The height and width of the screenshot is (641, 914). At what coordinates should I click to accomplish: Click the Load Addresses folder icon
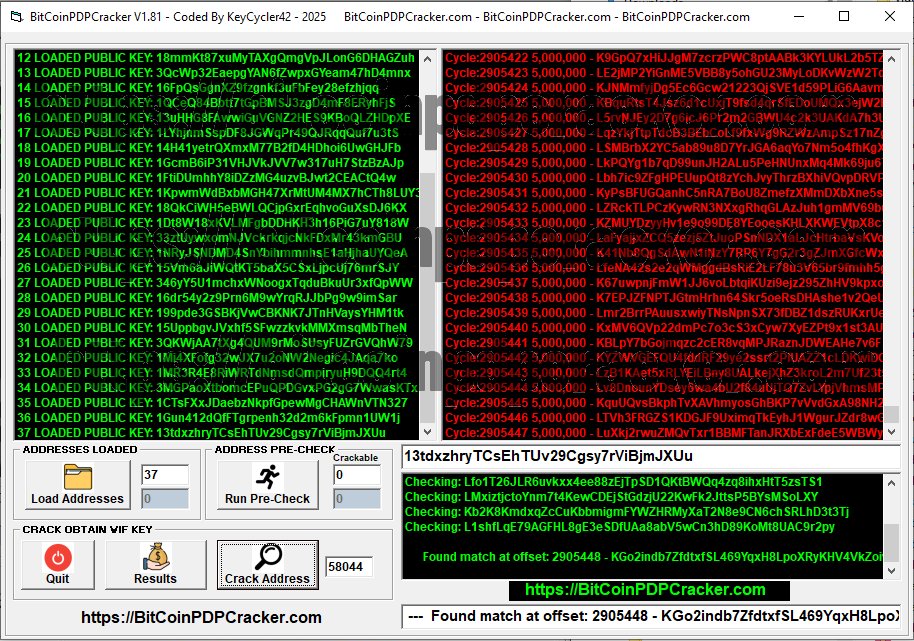click(x=77, y=476)
